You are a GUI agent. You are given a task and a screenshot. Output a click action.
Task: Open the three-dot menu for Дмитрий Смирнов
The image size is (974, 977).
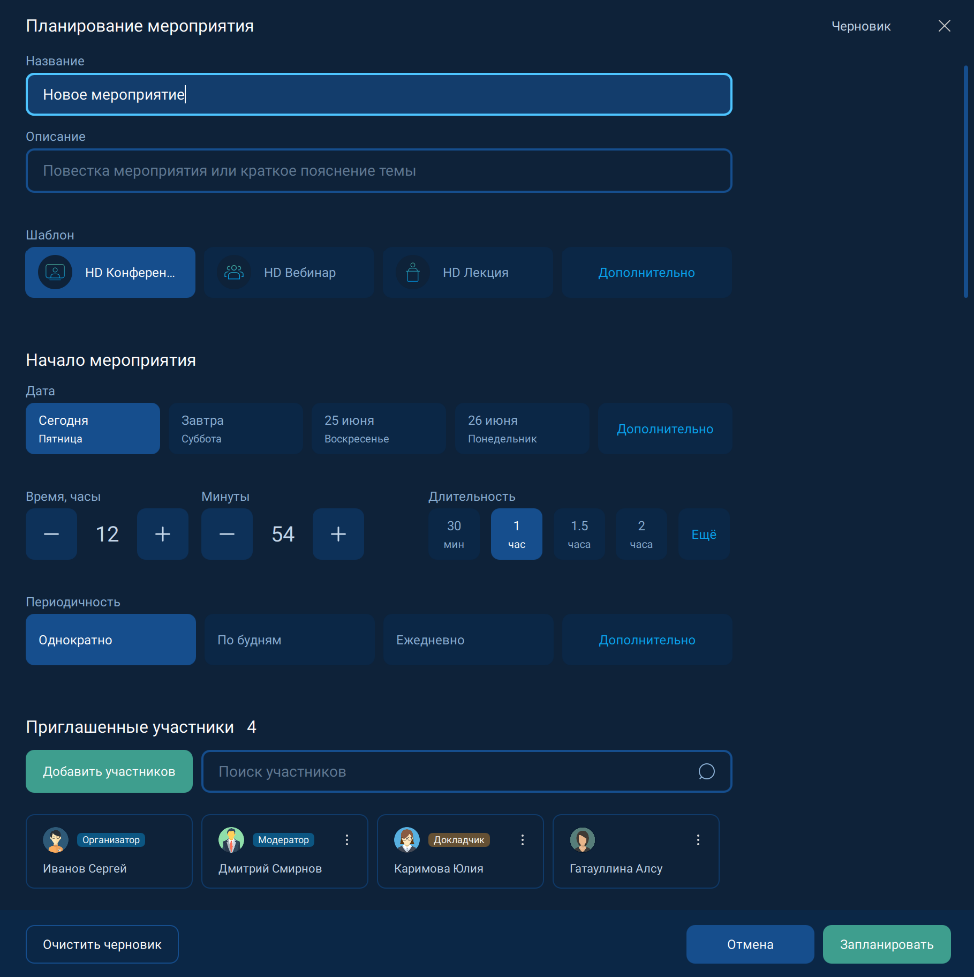(x=347, y=840)
